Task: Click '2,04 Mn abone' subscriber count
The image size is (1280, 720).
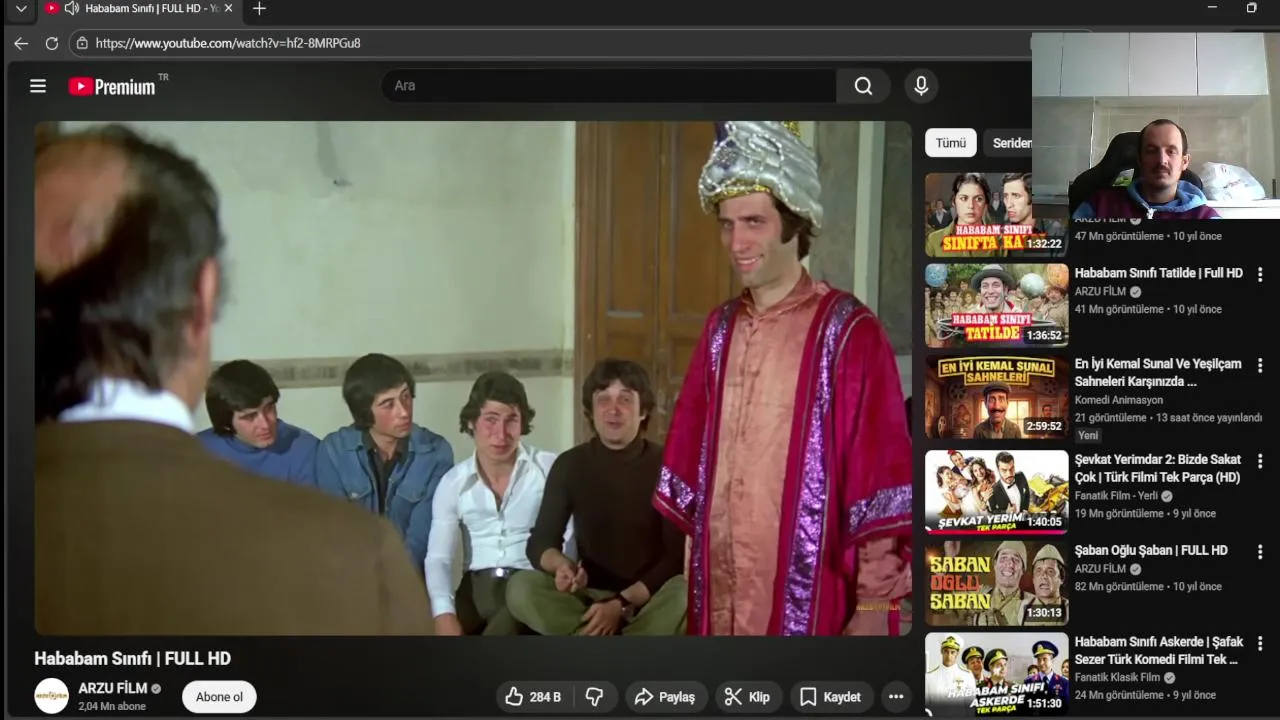Action: 112,706
